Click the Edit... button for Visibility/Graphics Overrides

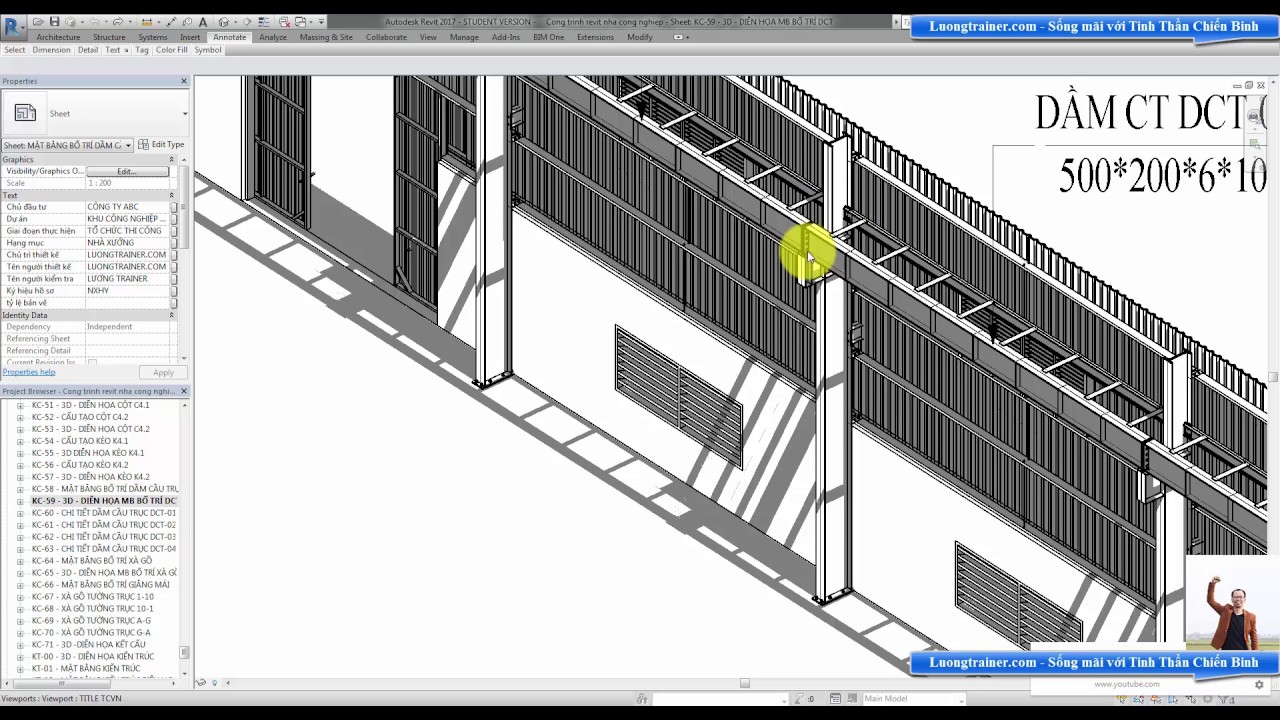pyautogui.click(x=126, y=171)
